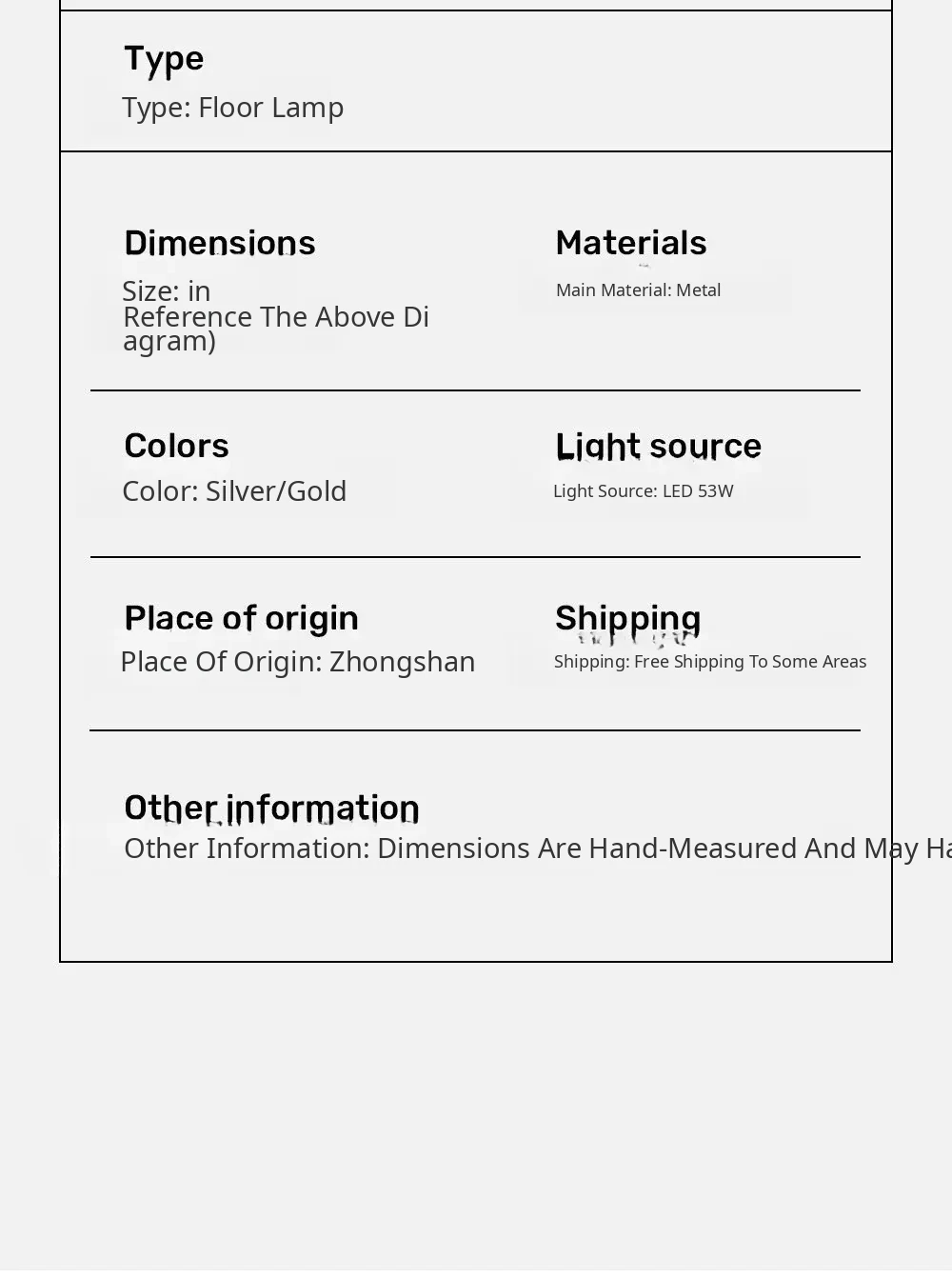The image size is (952, 1278).
Task: Click the 'Place of origin' heading
Action: pos(241,619)
